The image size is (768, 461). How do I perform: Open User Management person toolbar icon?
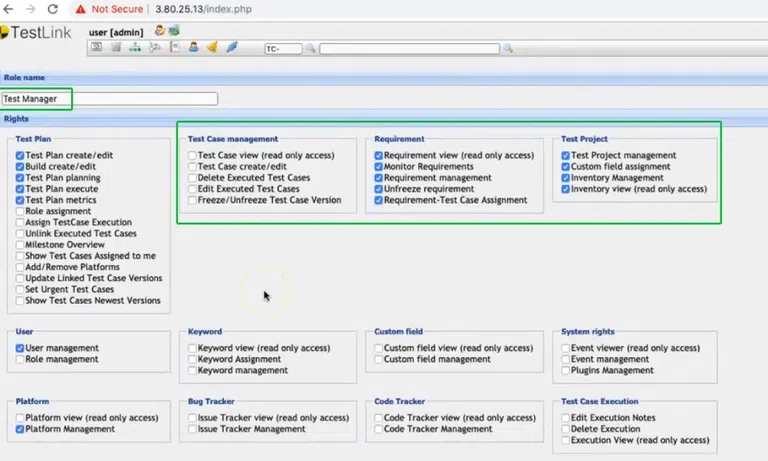tap(193, 47)
